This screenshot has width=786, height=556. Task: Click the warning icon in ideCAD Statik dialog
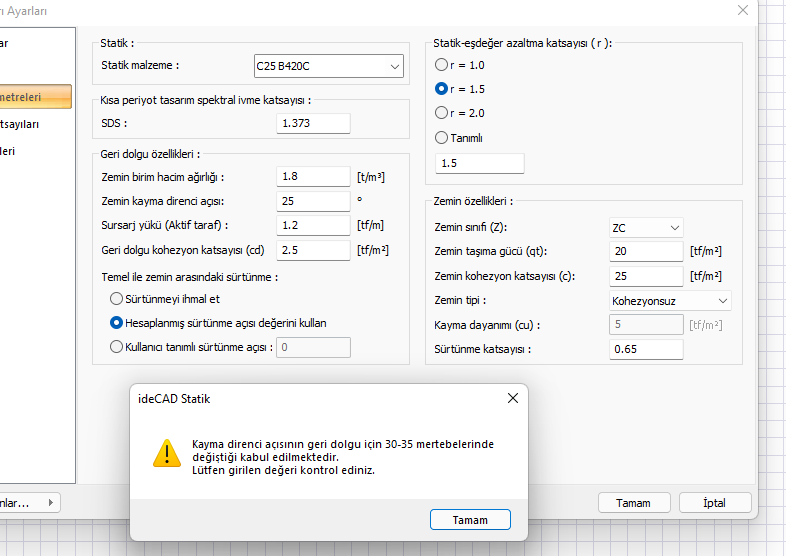(166, 454)
